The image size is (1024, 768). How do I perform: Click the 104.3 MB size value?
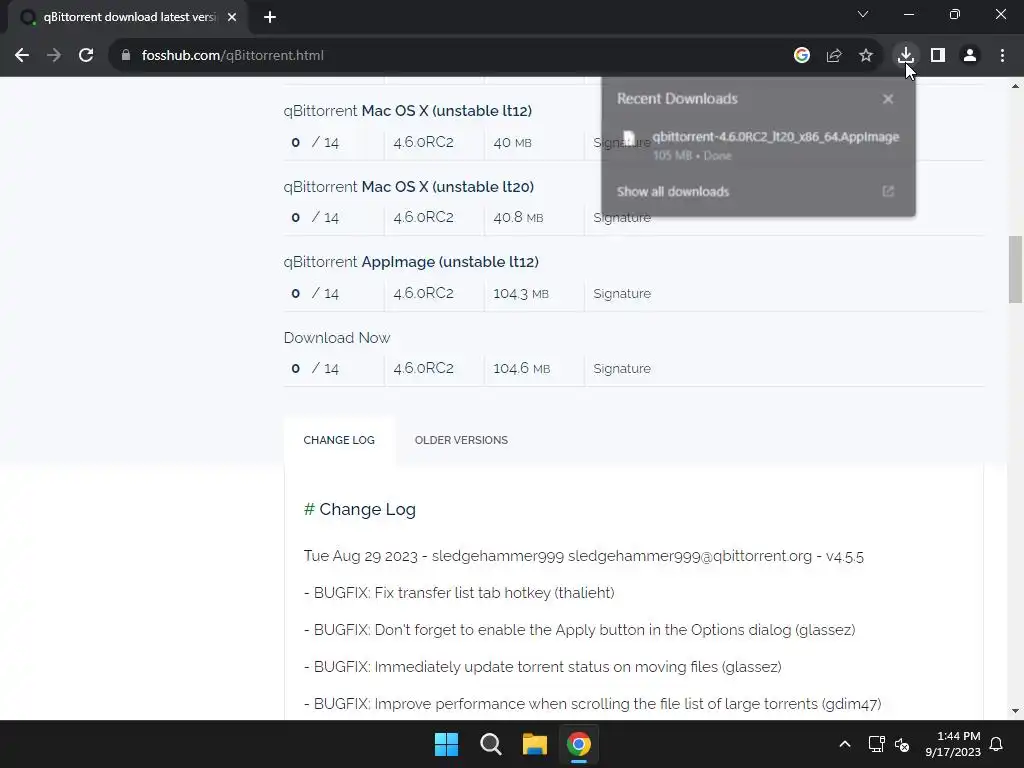520,294
